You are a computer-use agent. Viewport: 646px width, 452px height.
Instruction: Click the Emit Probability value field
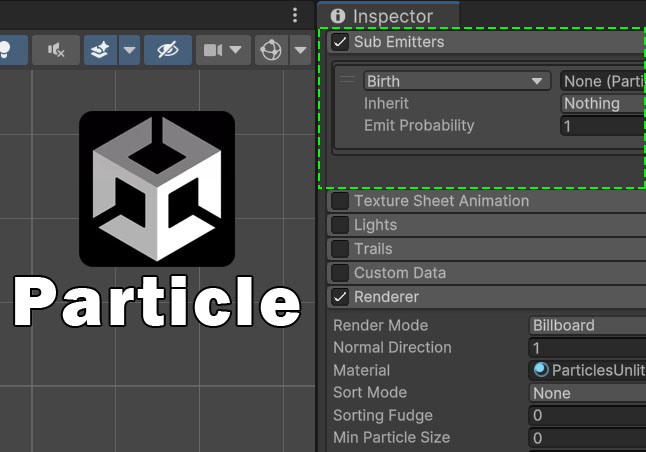pyautogui.click(x=602, y=126)
